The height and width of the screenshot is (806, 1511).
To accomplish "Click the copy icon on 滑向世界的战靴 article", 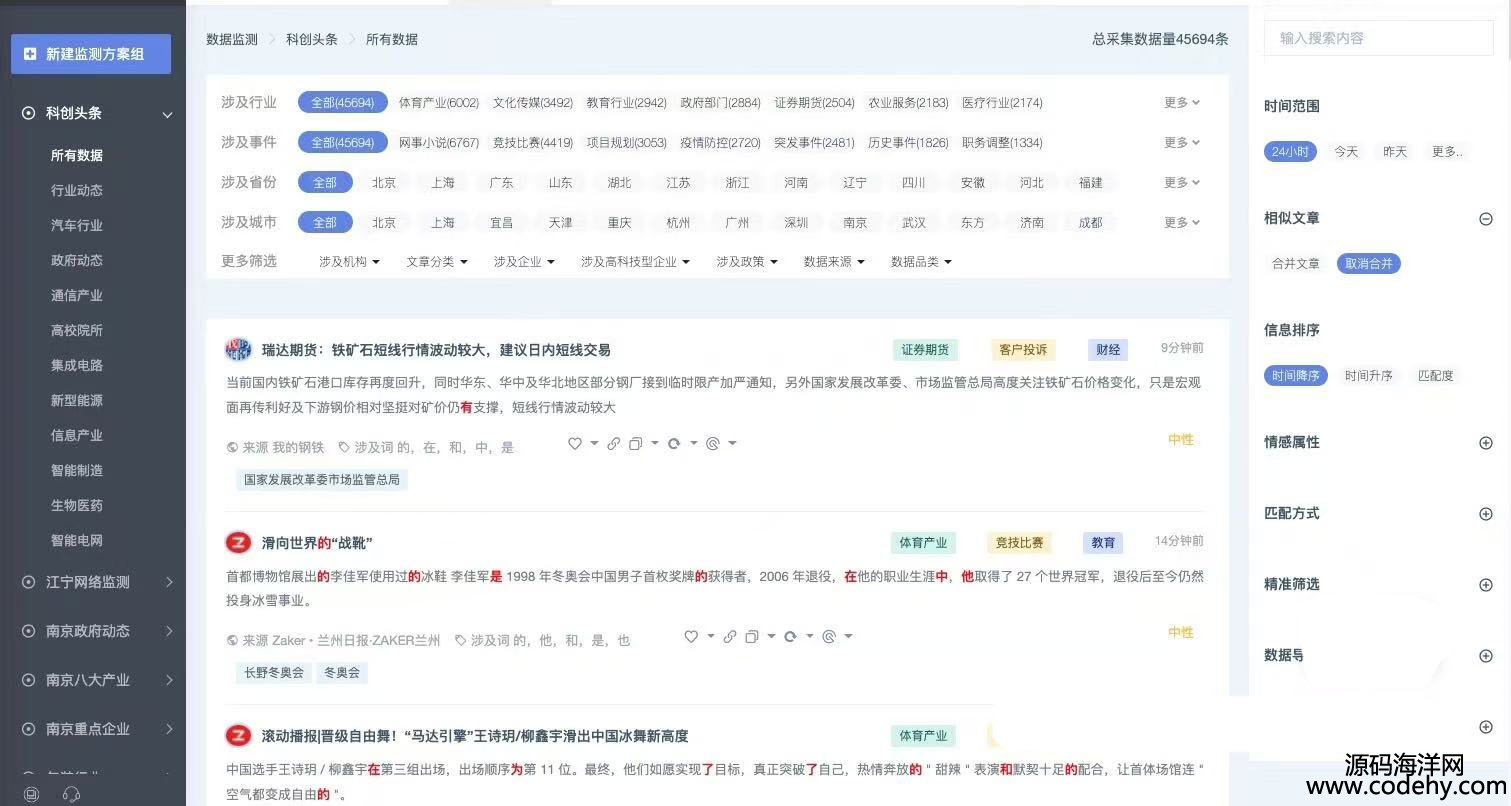I will (x=752, y=637).
